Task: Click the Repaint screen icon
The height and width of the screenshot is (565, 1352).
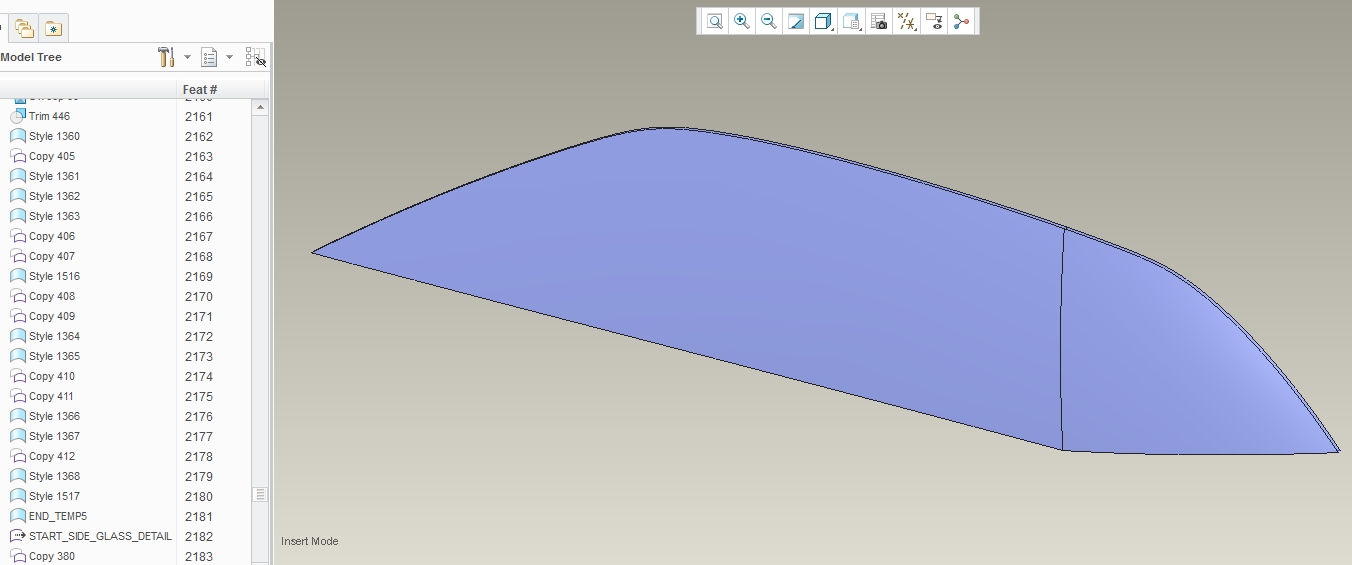Action: click(x=796, y=21)
